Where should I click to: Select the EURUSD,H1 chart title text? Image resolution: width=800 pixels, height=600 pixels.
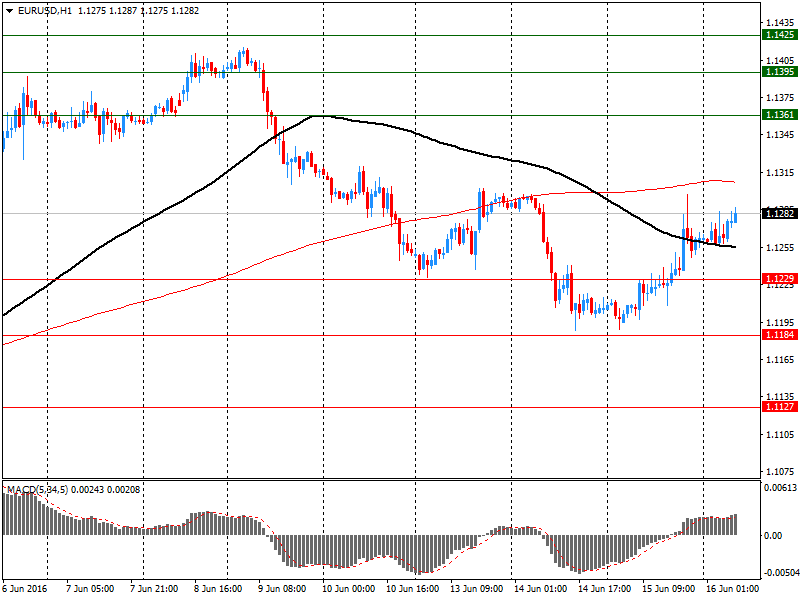click(44, 11)
